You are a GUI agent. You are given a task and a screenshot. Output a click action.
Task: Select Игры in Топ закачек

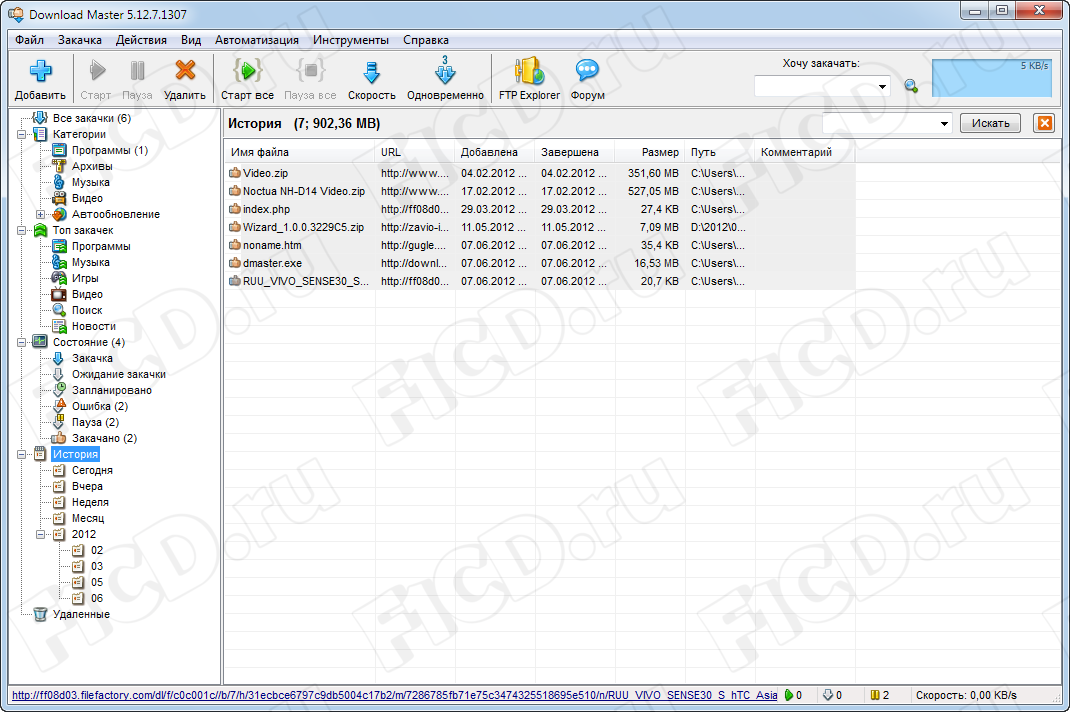85,279
